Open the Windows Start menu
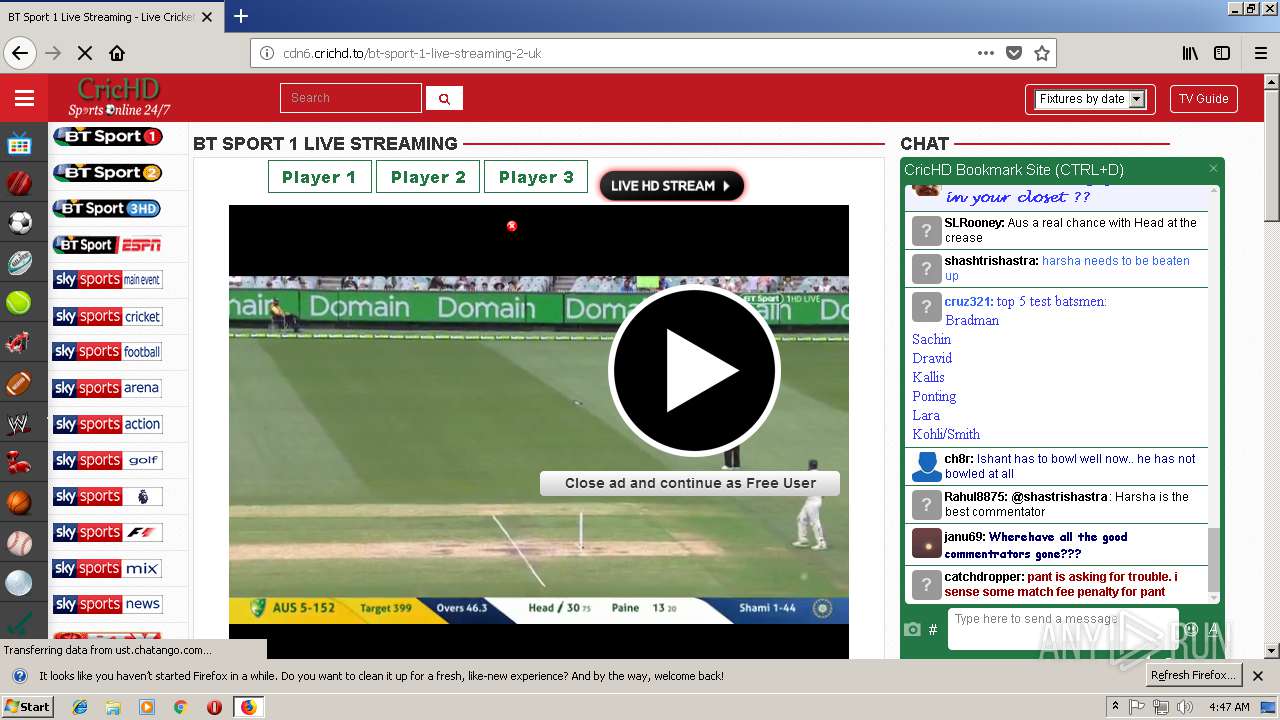Screen dimensions: 1280x720 point(28,707)
